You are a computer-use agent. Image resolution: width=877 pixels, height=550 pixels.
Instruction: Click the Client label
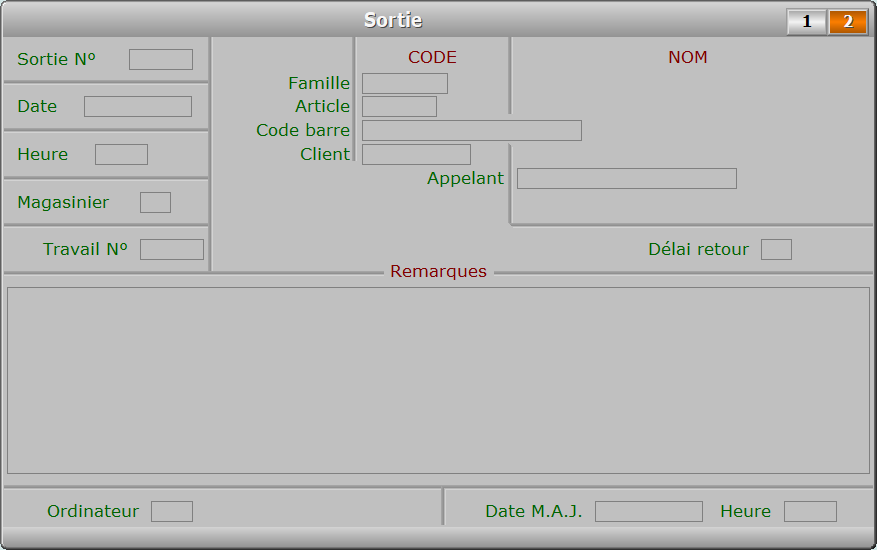(x=325, y=154)
